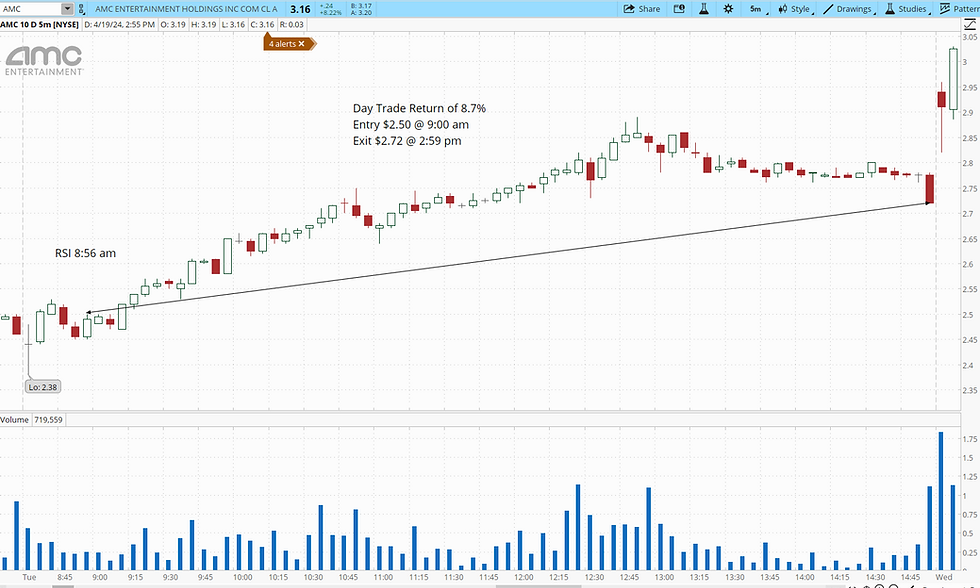Click the Tue date axis label
980x588 pixels.
pyautogui.click(x=29, y=577)
